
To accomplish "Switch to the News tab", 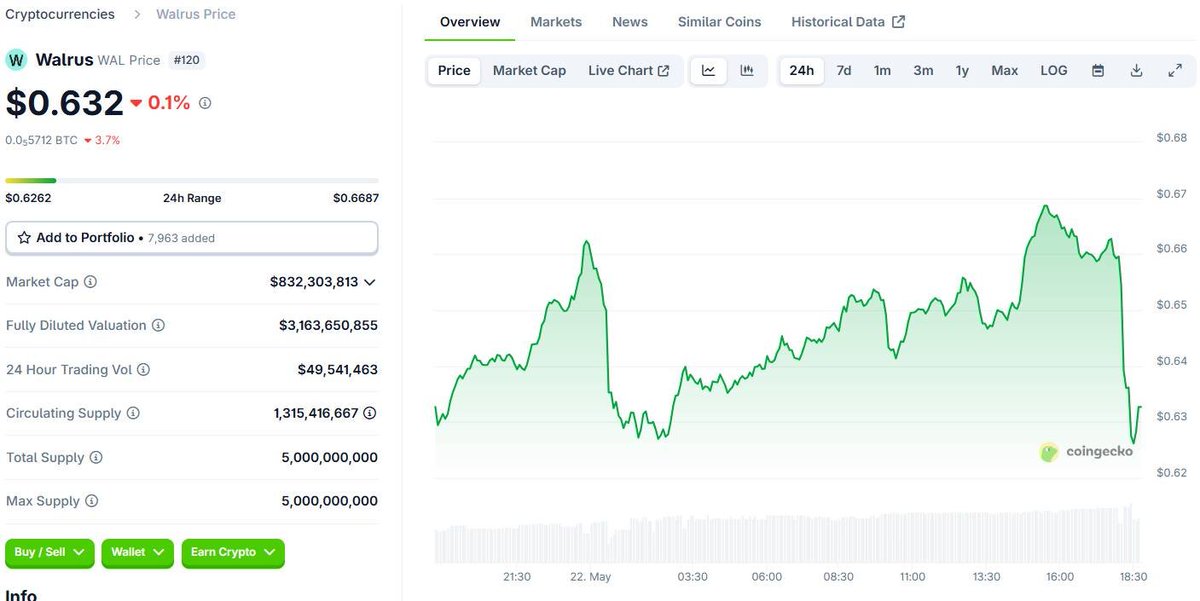I will pyautogui.click(x=630, y=21).
